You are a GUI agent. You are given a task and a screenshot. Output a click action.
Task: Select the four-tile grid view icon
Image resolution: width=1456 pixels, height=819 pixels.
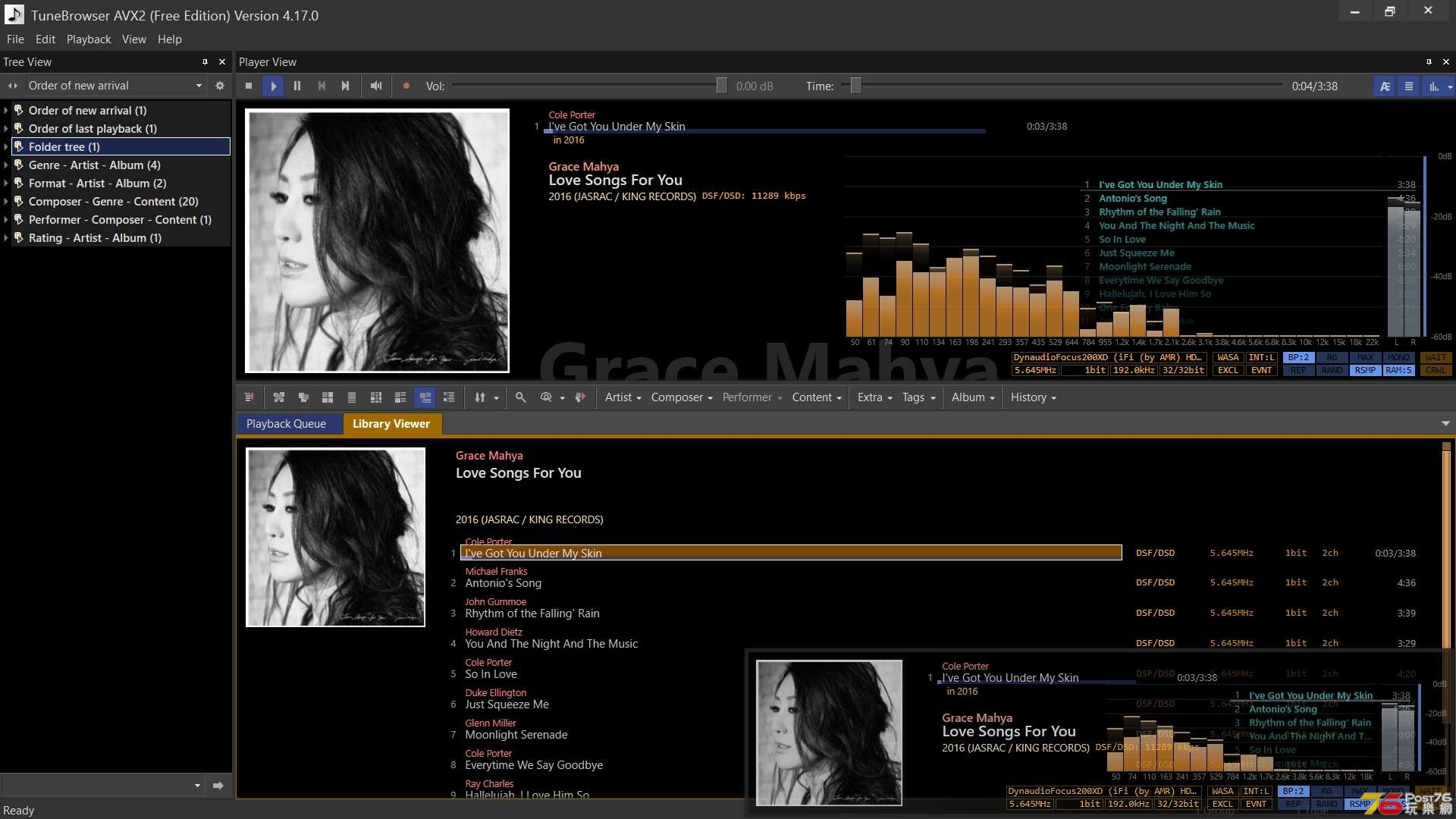(x=328, y=397)
